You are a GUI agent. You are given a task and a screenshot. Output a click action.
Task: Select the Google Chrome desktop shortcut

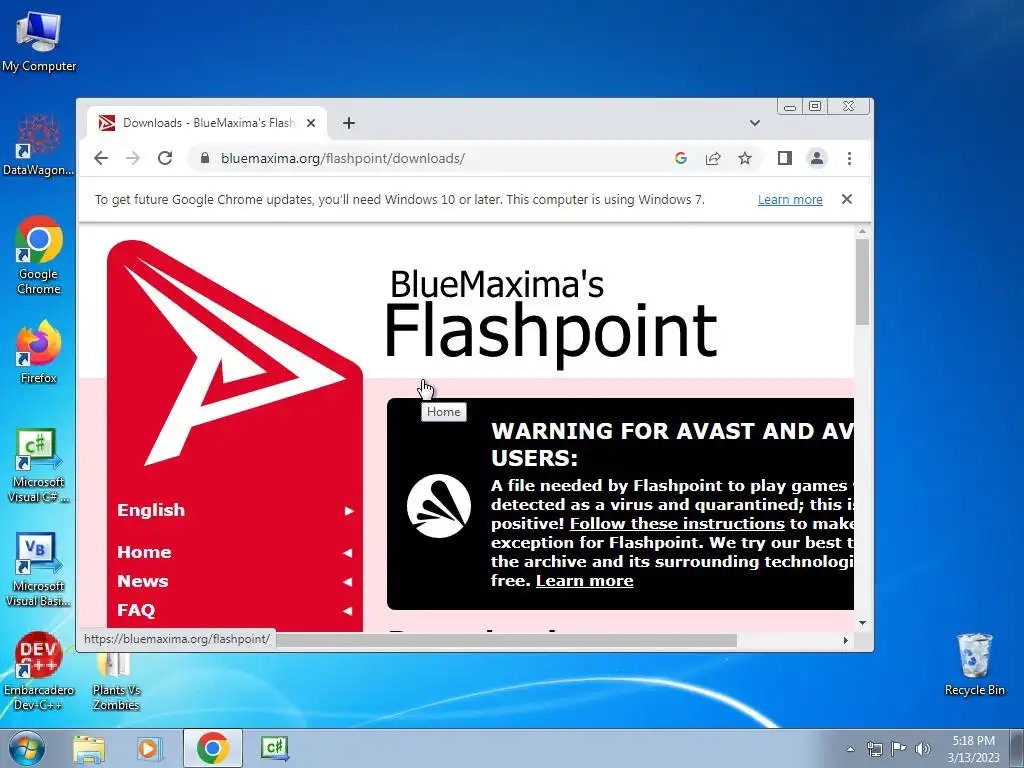coord(39,255)
